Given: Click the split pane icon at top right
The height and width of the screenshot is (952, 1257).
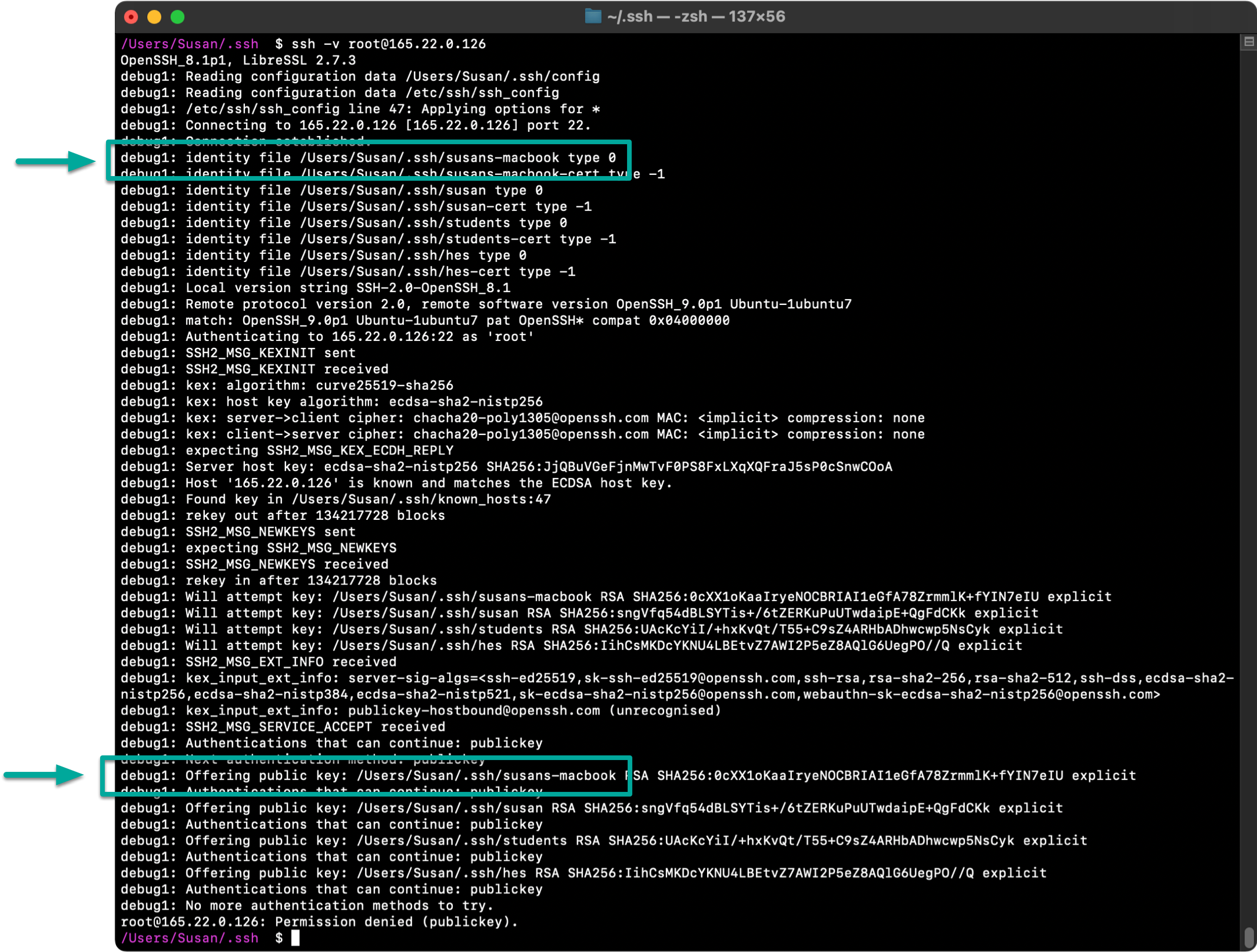Looking at the screenshot, I should 1248,42.
